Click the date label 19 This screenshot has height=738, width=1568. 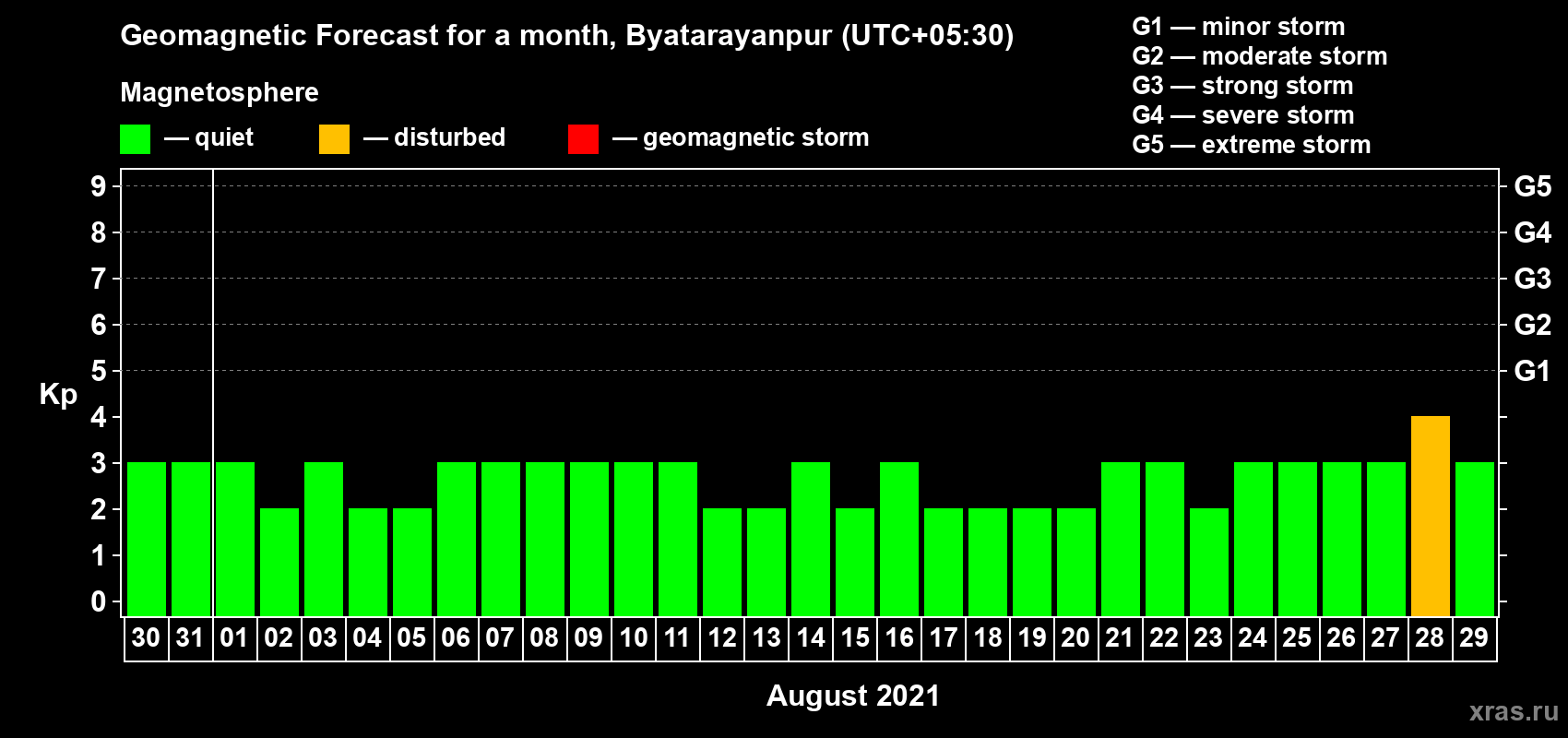(x=1032, y=638)
